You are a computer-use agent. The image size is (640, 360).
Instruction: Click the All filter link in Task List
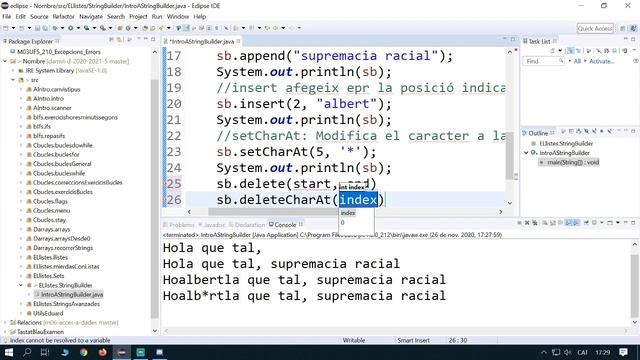point(577,61)
